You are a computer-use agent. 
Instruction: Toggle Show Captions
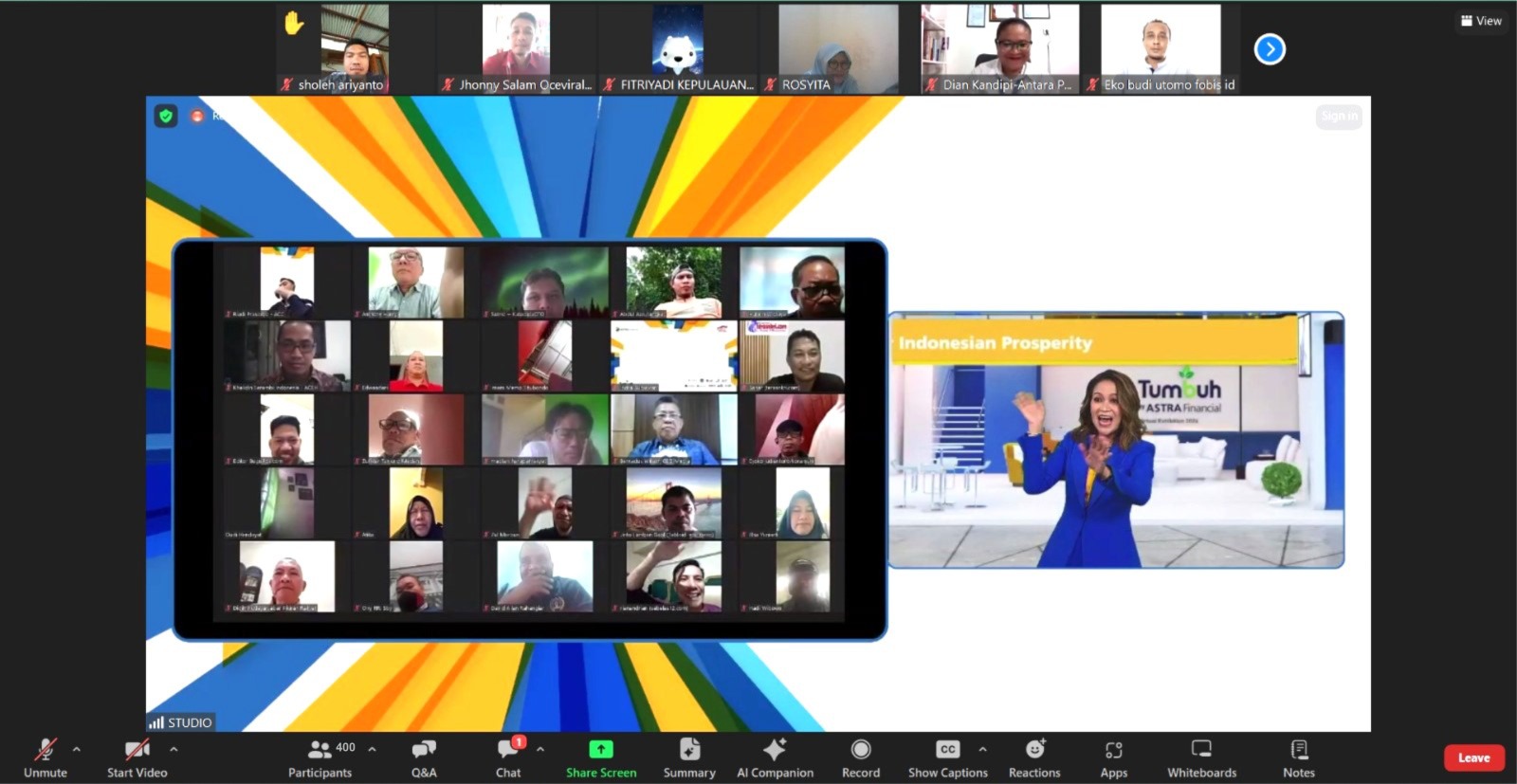point(947,757)
